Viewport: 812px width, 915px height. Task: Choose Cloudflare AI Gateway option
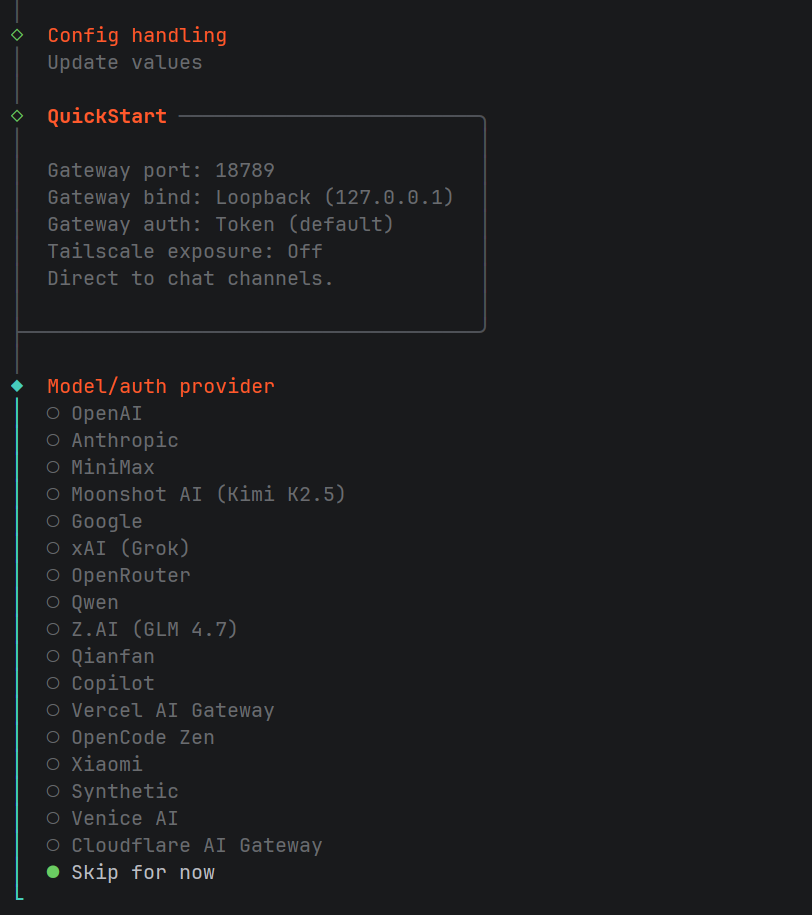[x=184, y=845]
